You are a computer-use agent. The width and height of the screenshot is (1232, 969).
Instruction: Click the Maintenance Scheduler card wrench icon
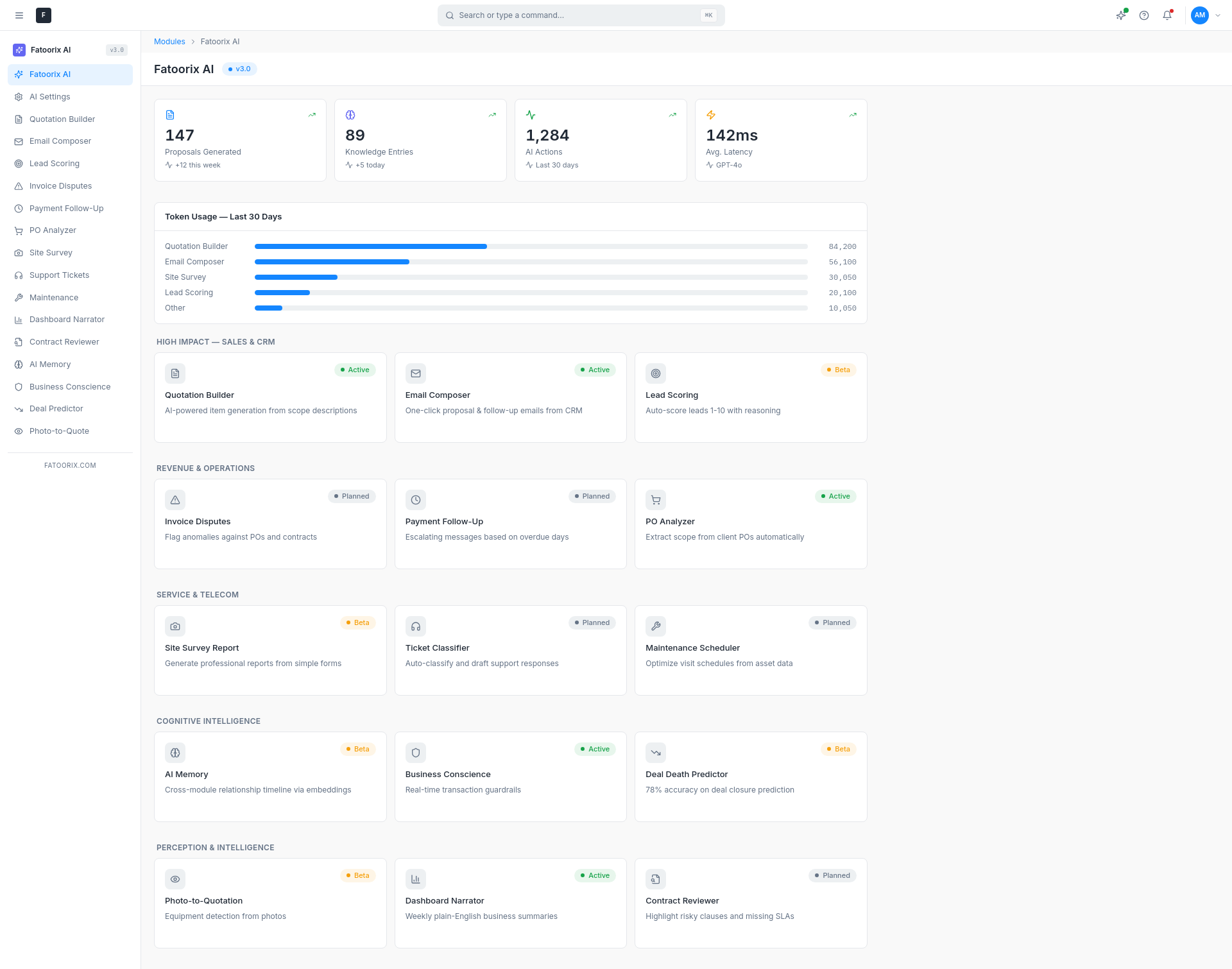[656, 626]
